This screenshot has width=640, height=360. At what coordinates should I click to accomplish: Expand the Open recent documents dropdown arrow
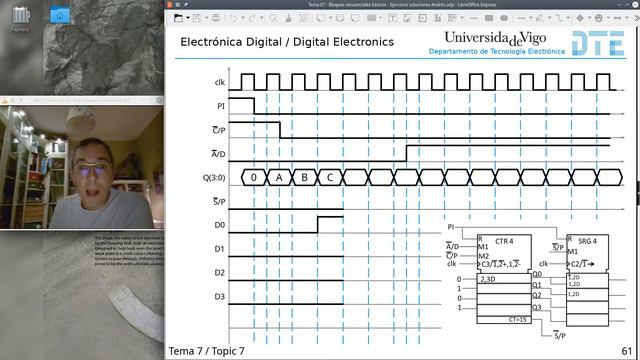click(188, 18)
